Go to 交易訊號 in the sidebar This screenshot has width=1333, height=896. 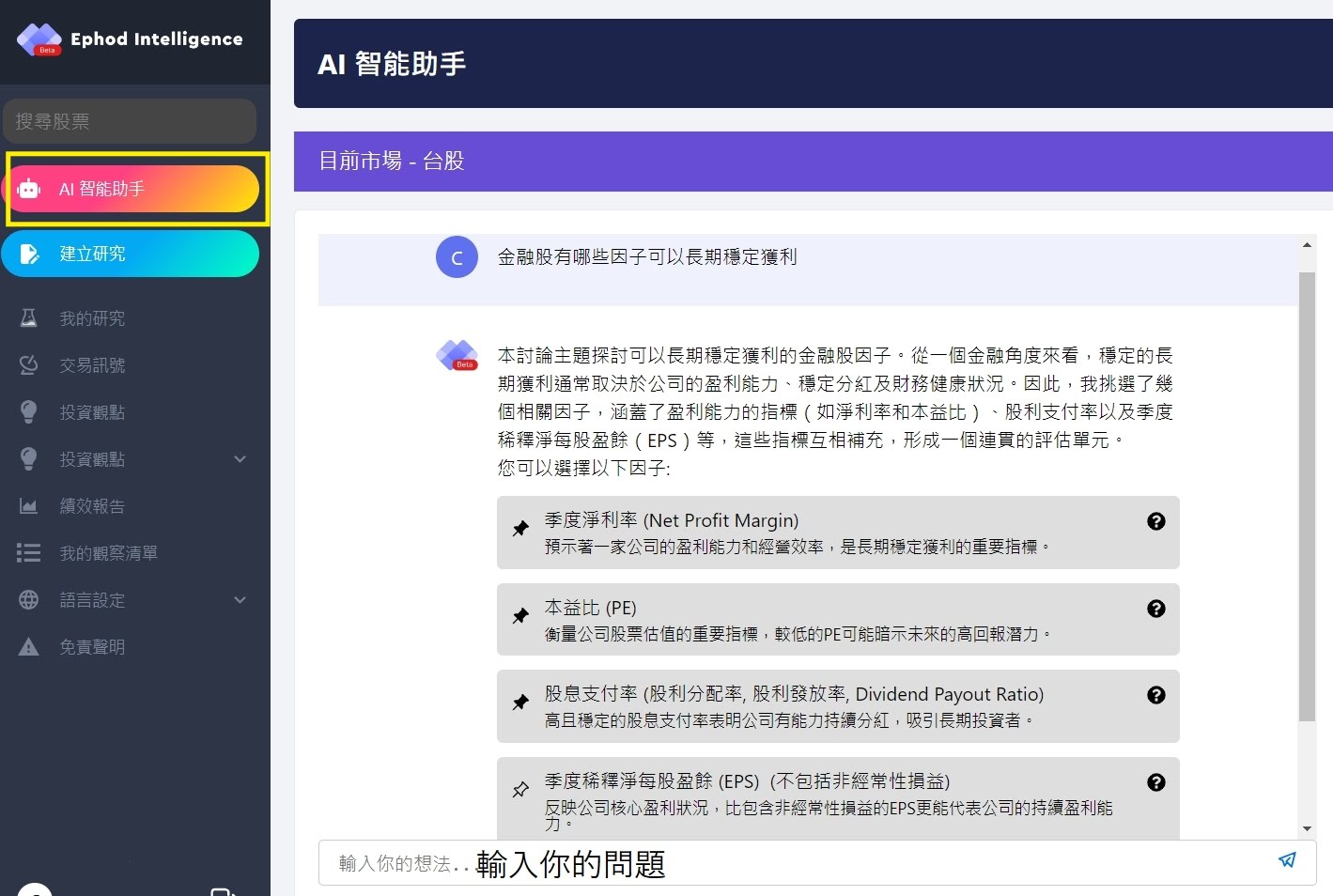click(x=92, y=365)
